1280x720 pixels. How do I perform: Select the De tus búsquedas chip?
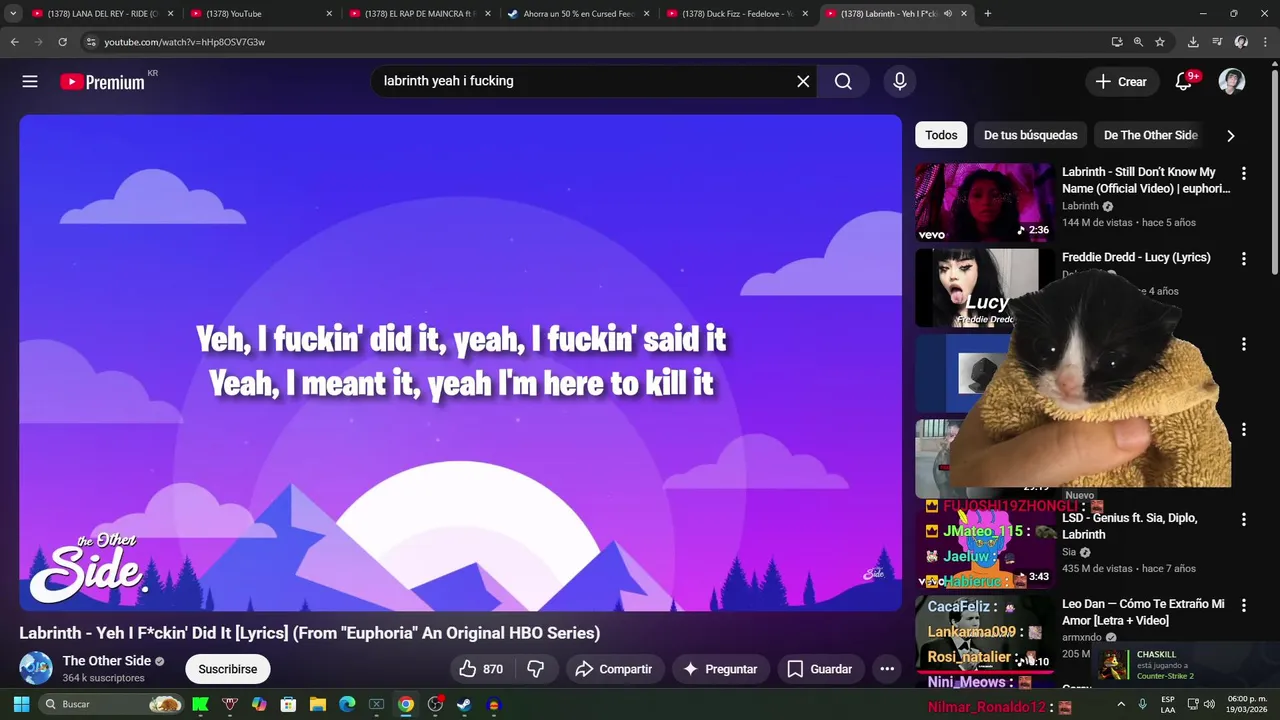click(x=1030, y=135)
